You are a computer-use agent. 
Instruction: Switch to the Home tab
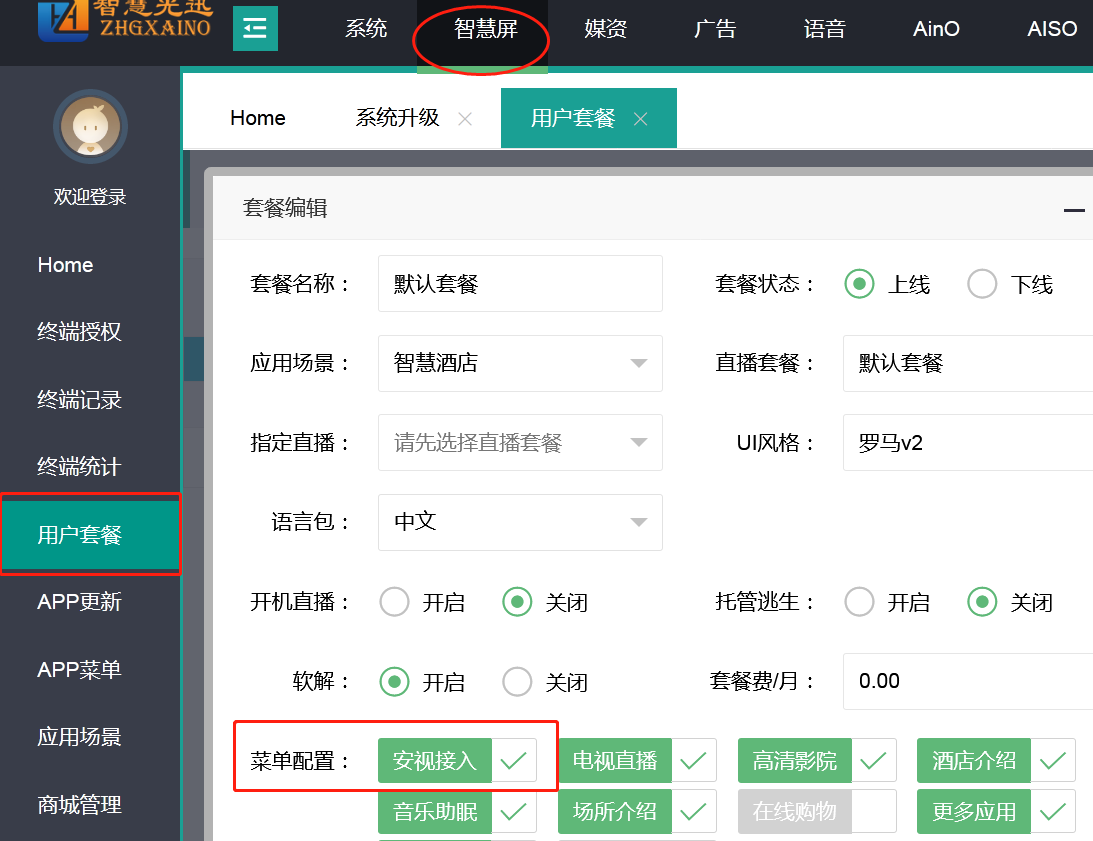click(x=258, y=118)
